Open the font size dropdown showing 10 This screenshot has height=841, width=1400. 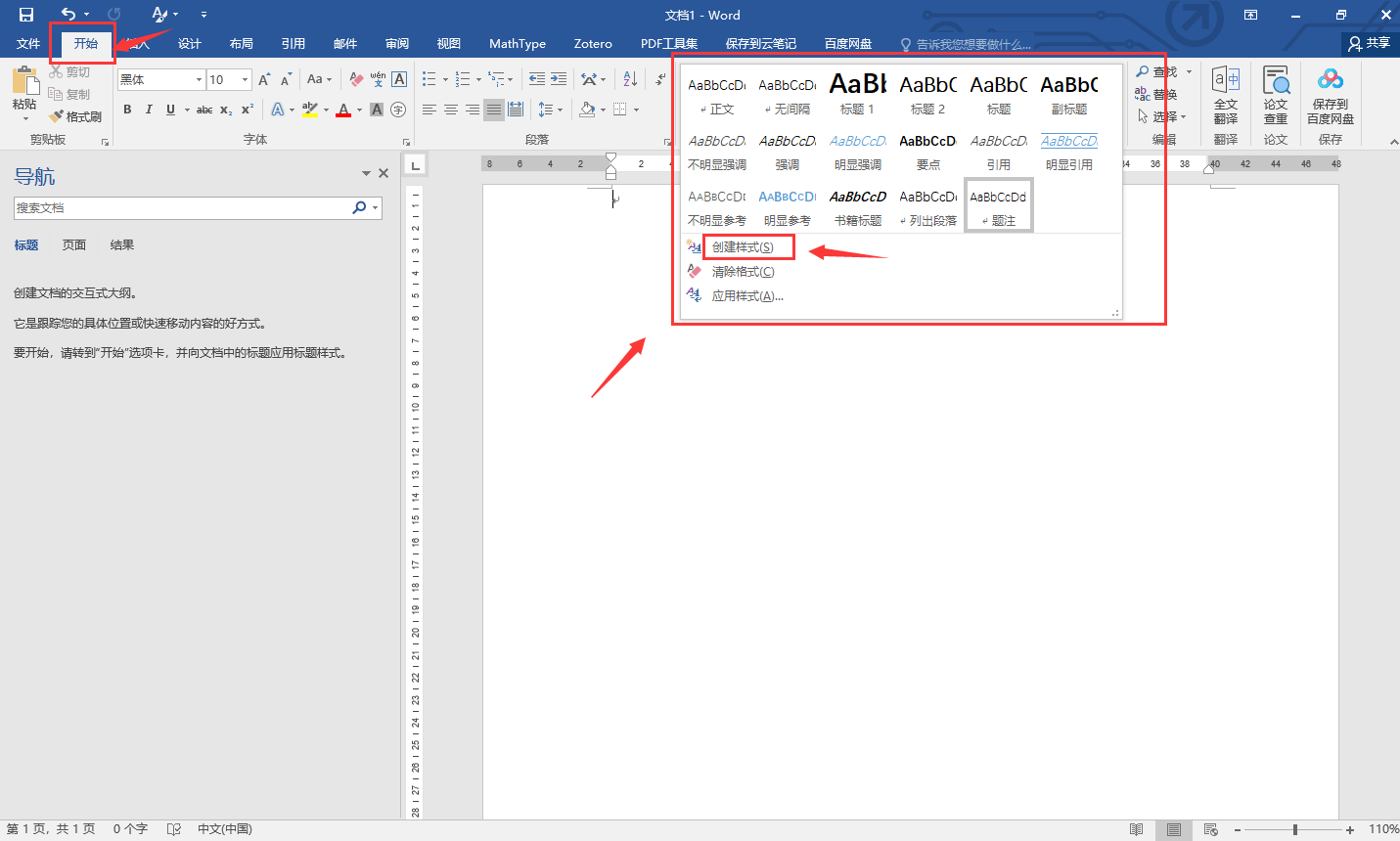click(245, 79)
